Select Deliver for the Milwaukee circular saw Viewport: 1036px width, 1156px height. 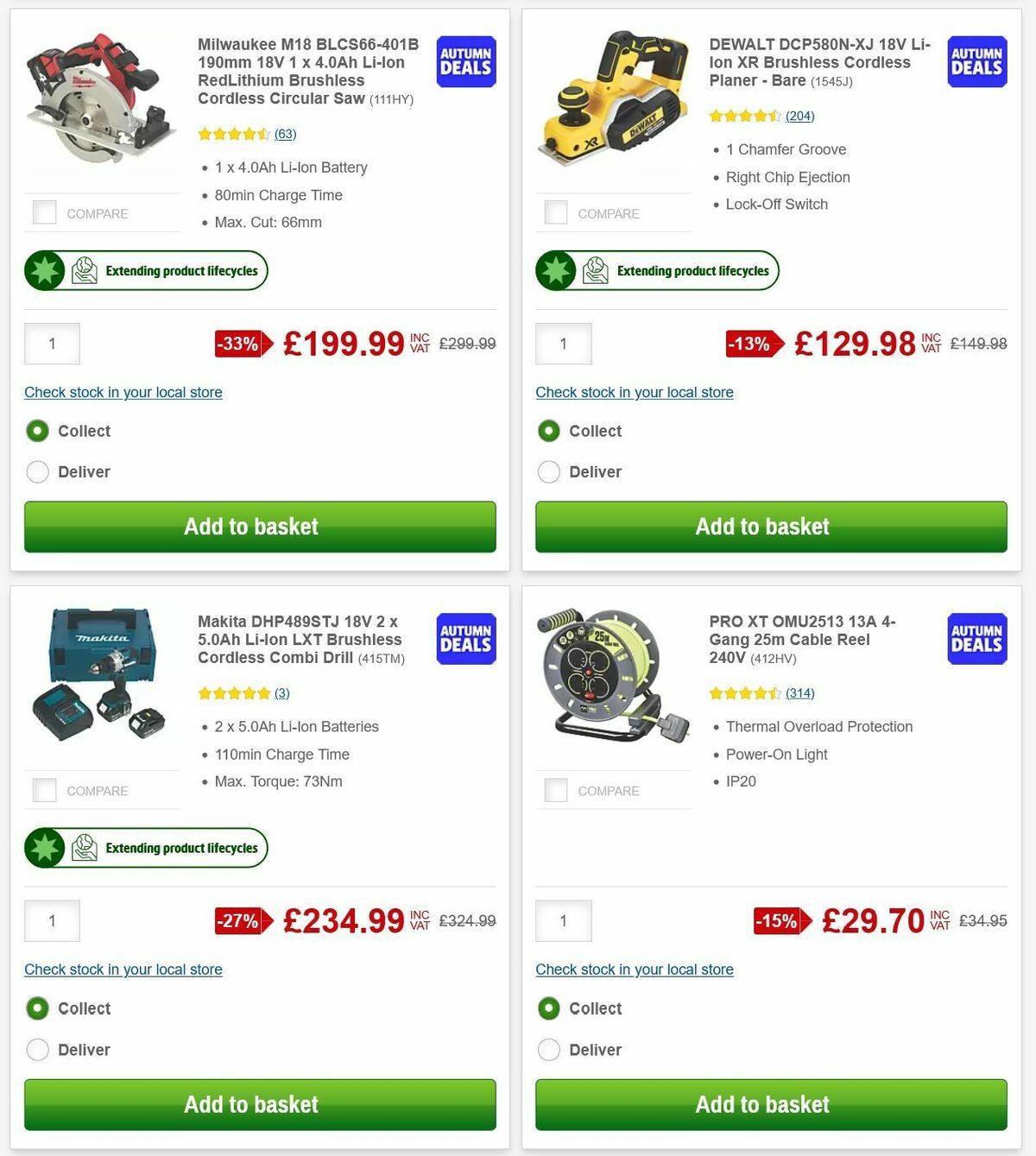37,471
